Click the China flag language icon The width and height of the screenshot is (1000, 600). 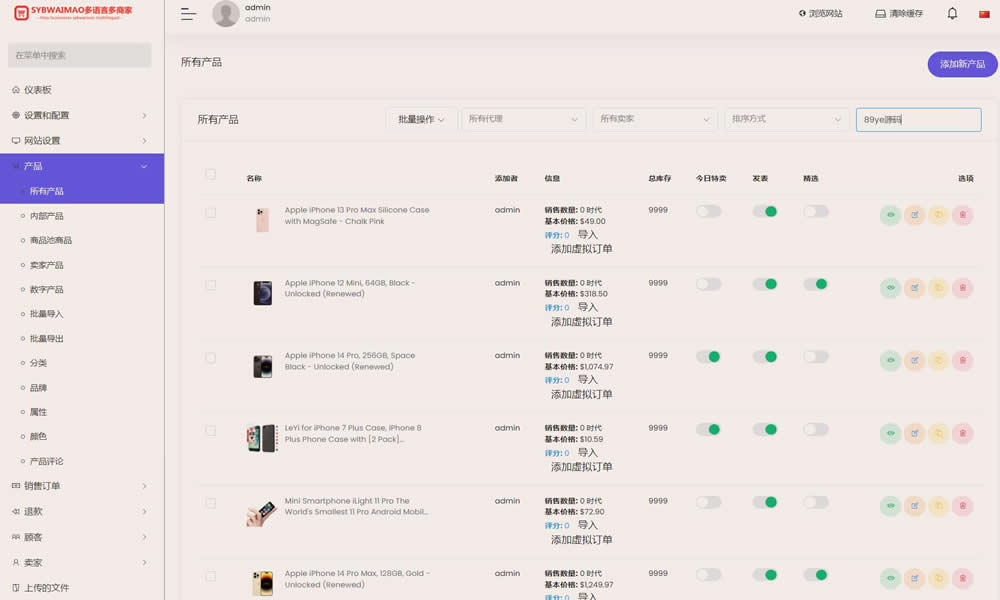point(984,14)
